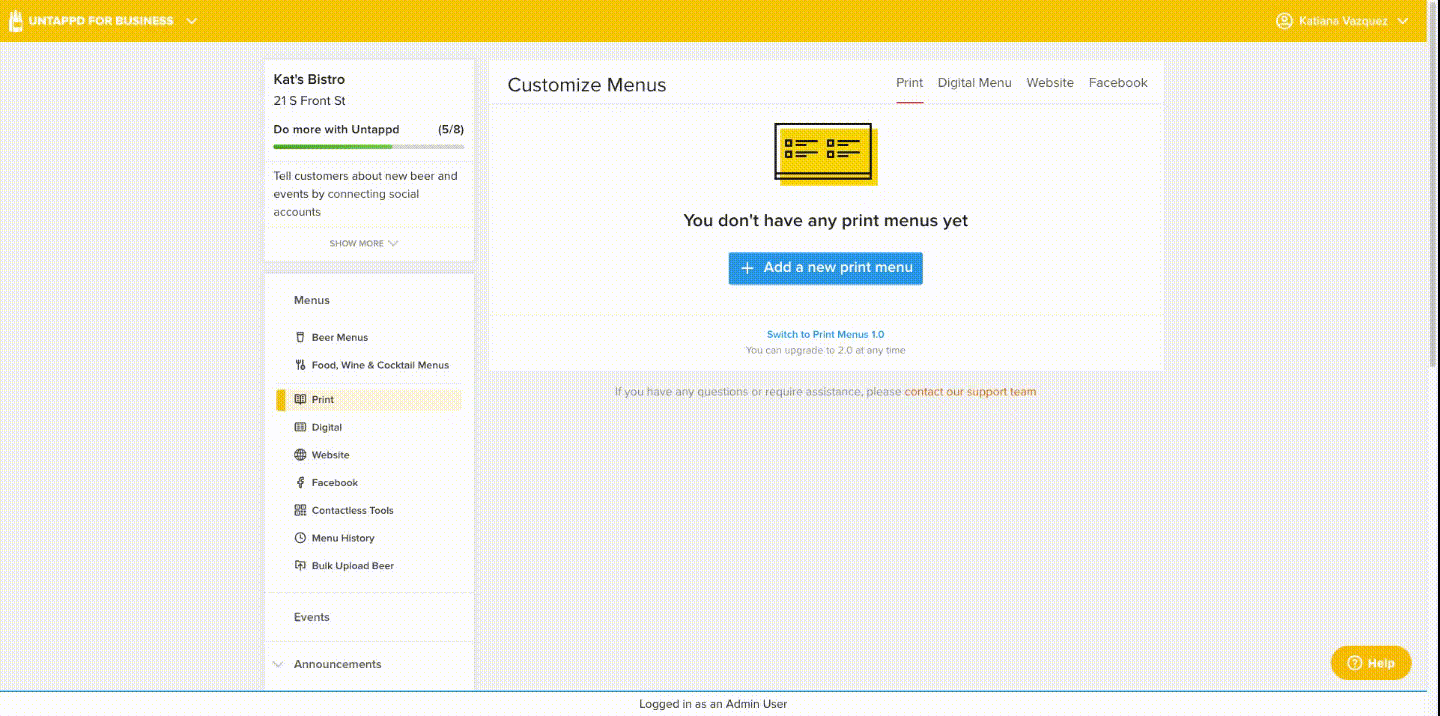Click the Beer Menus glass icon
The height and width of the screenshot is (716, 1440).
coord(300,338)
